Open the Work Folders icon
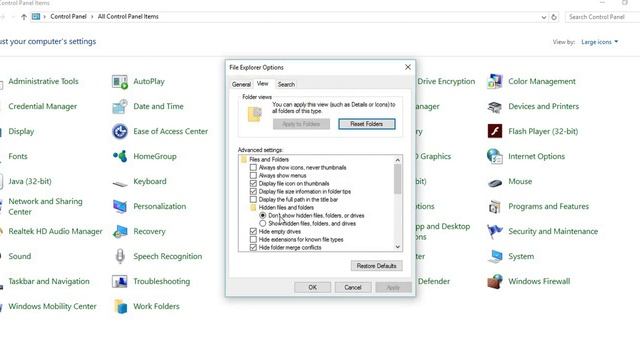Image resolution: width=640 pixels, height=360 pixels. click(120, 306)
